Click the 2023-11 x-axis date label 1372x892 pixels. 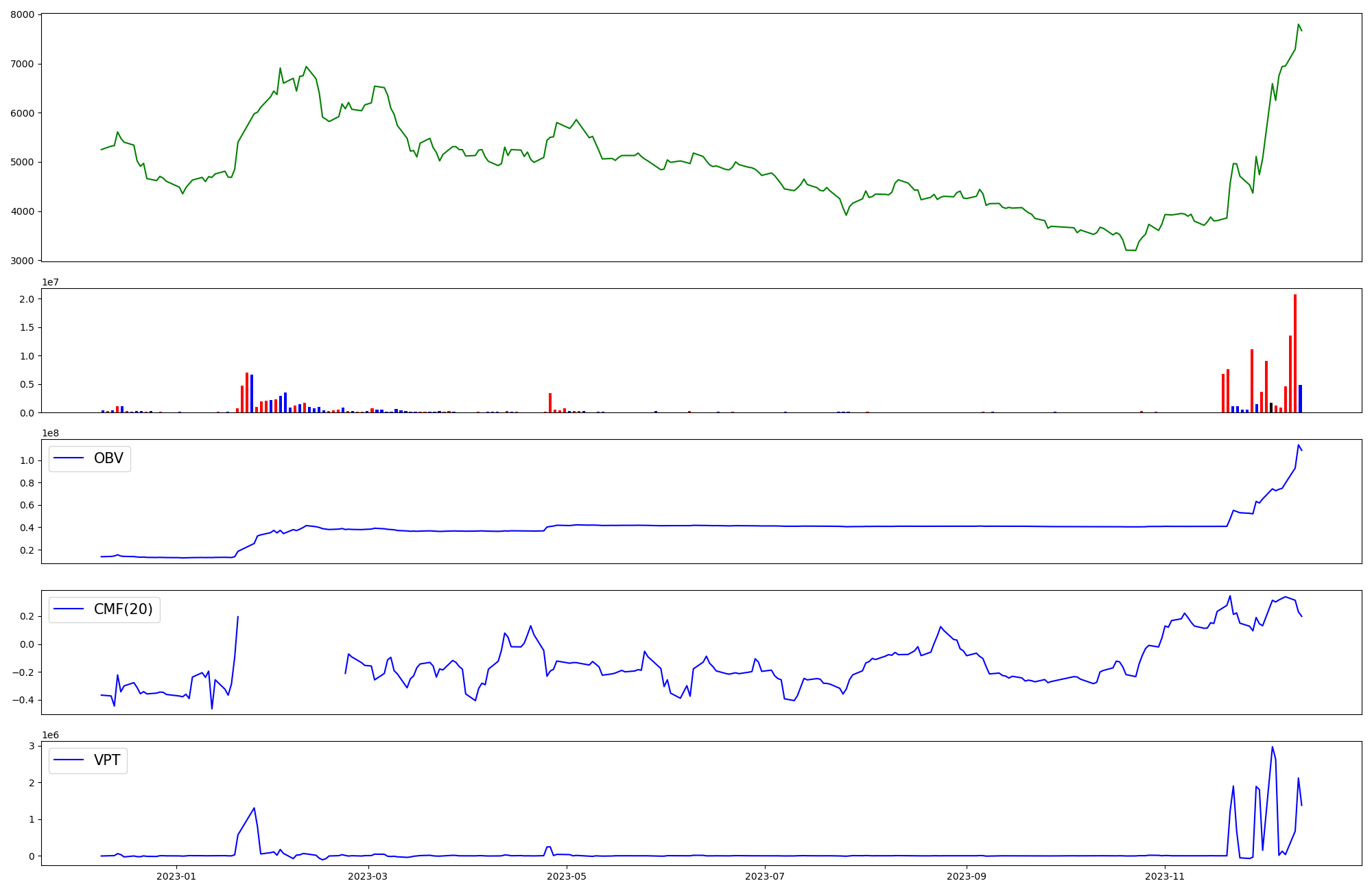point(1165,876)
